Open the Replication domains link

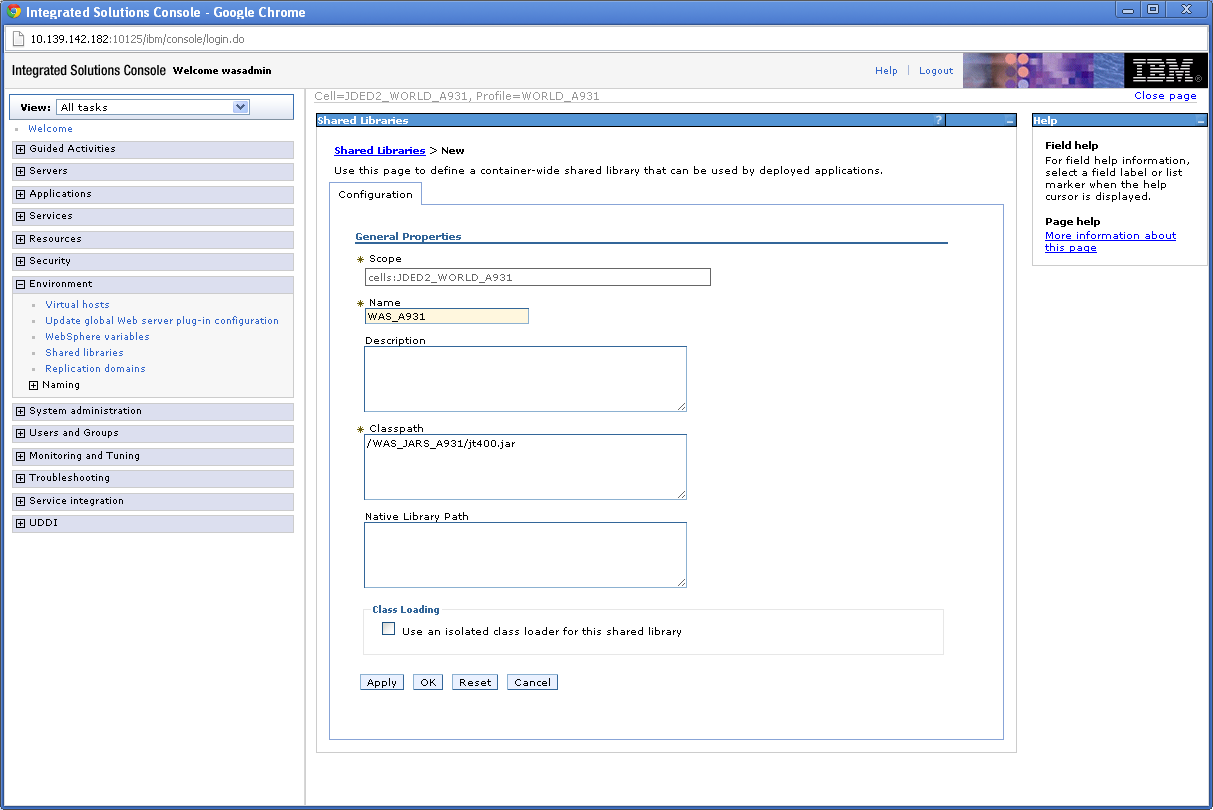click(x=95, y=369)
